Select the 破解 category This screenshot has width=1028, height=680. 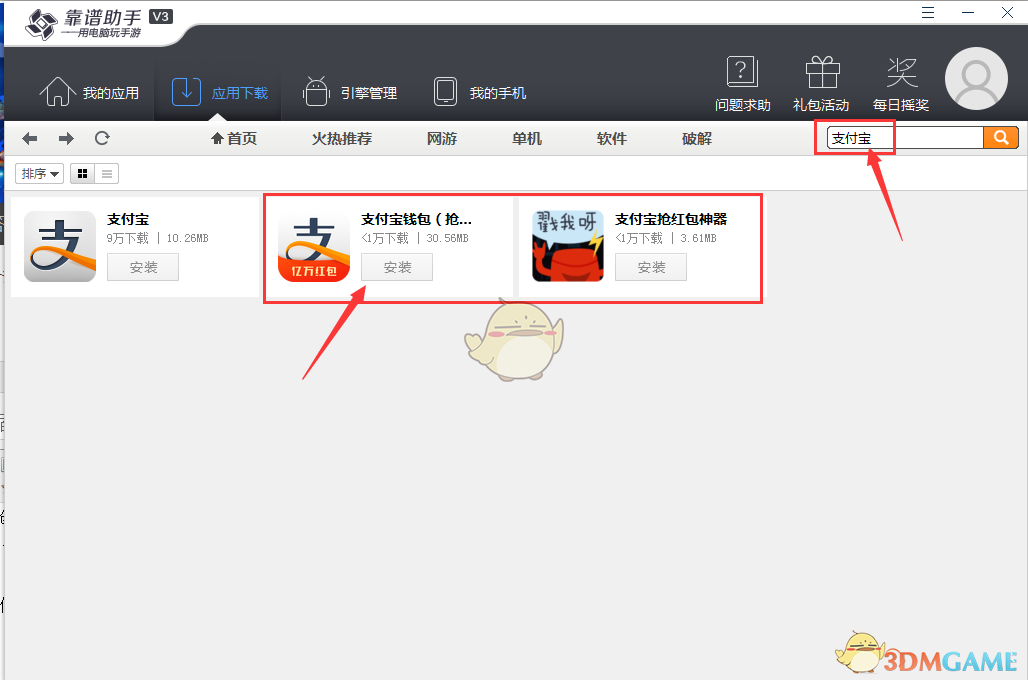pyautogui.click(x=697, y=138)
